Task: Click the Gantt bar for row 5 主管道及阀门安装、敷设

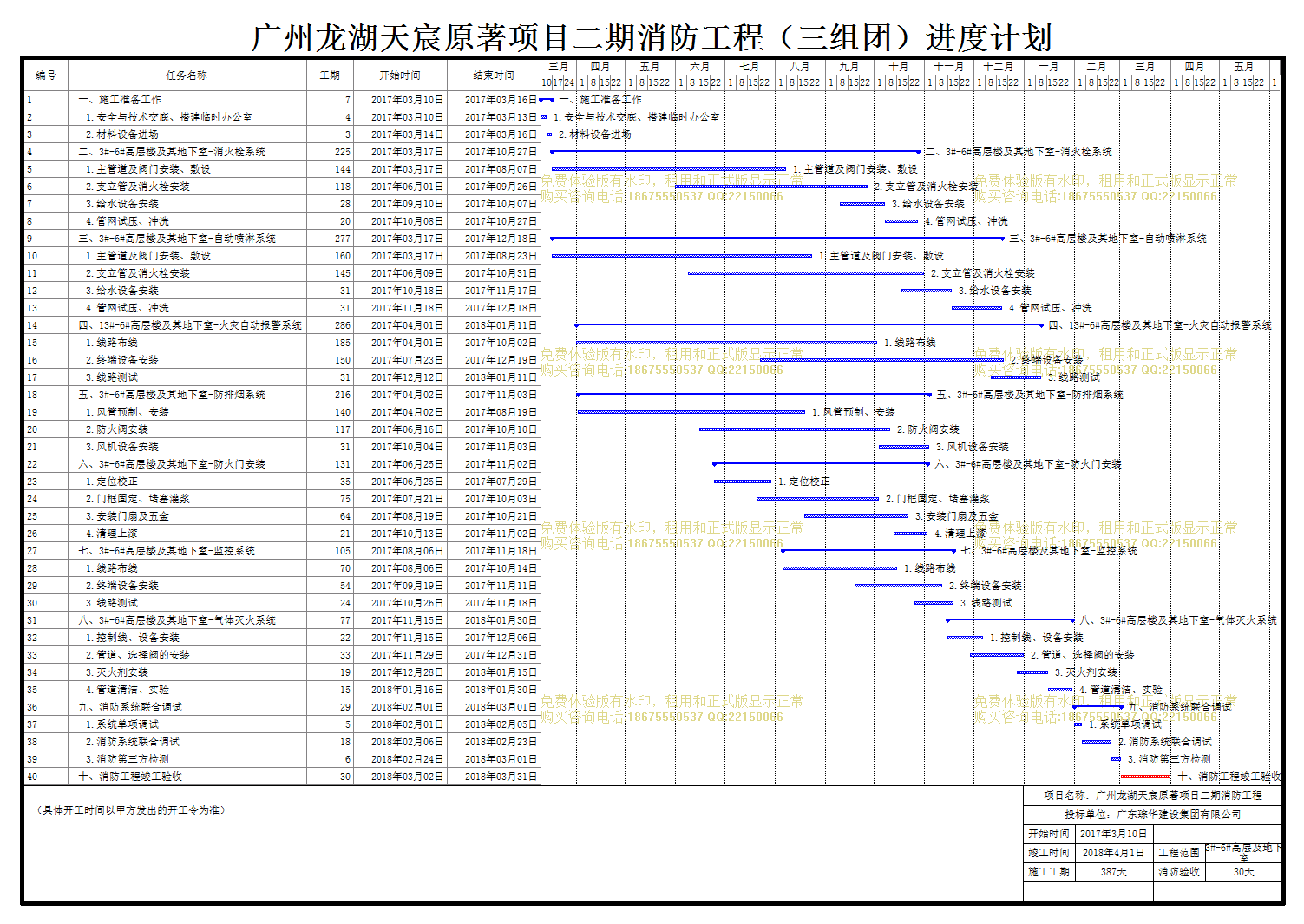Action: coord(670,169)
